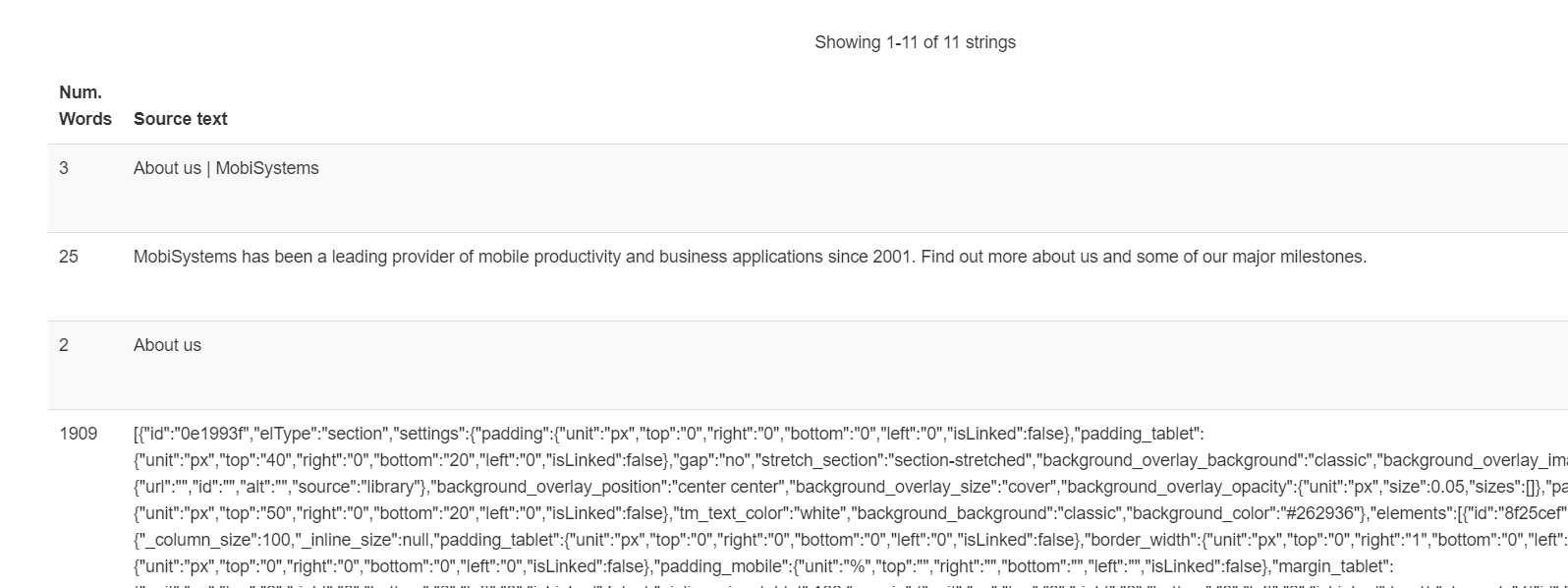The image size is (1568, 588).
Task: Click JSON line containing "background_overlay_position":"center center"
Action: coord(851,487)
